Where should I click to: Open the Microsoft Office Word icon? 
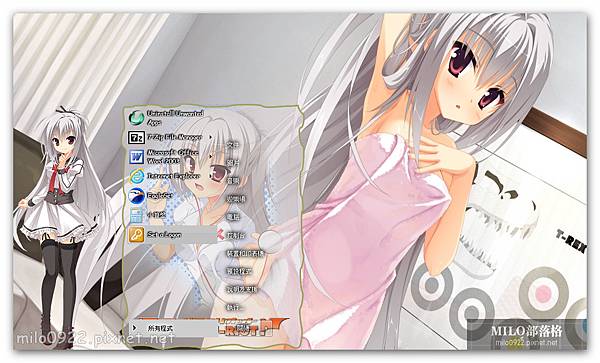pos(136,157)
